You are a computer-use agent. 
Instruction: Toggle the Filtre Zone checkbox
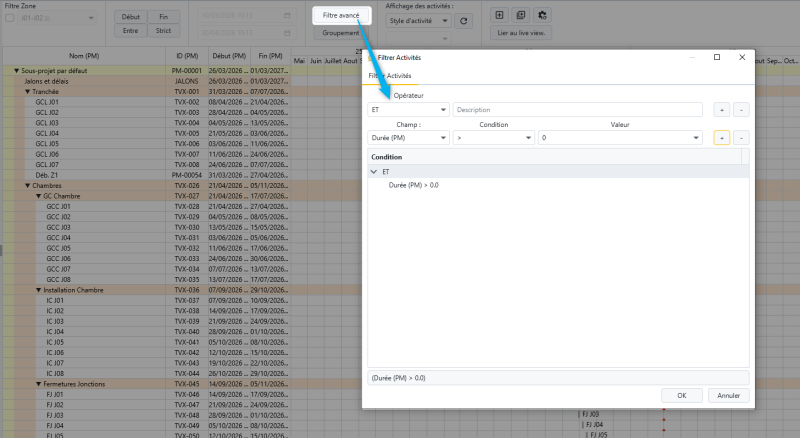11,18
